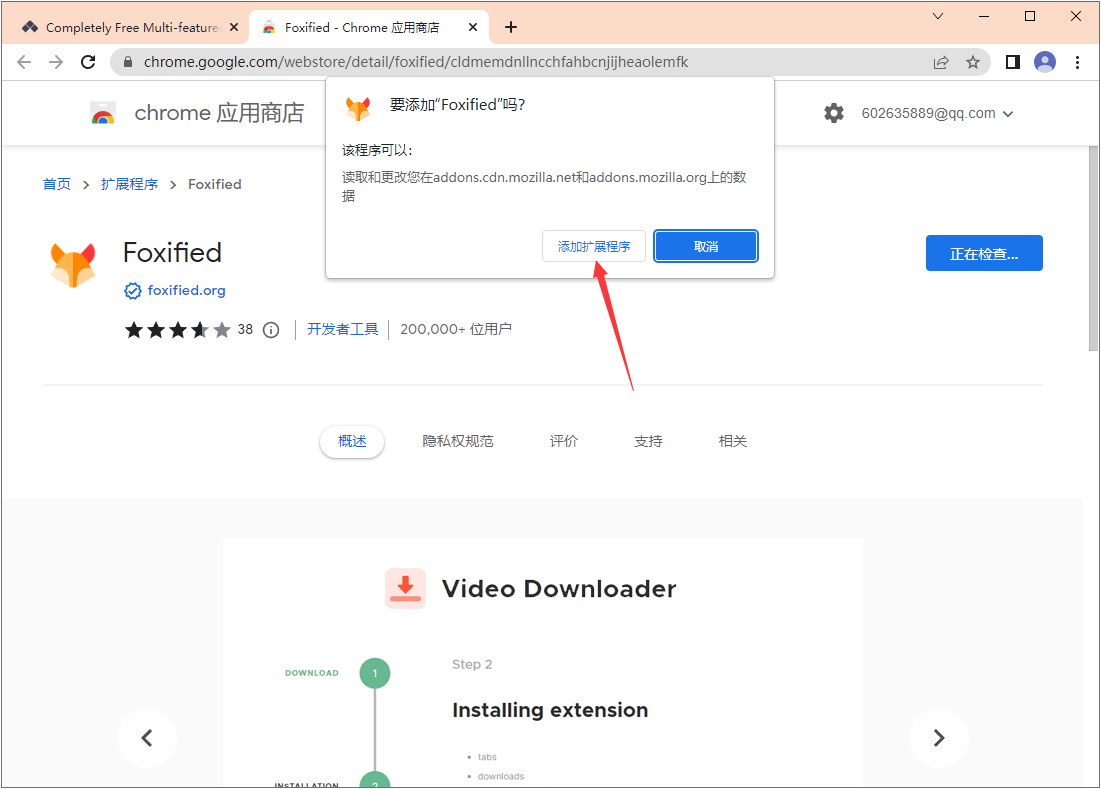Open Chrome three-dot menu
Viewport: 1101px width, 789px height.
1077,62
